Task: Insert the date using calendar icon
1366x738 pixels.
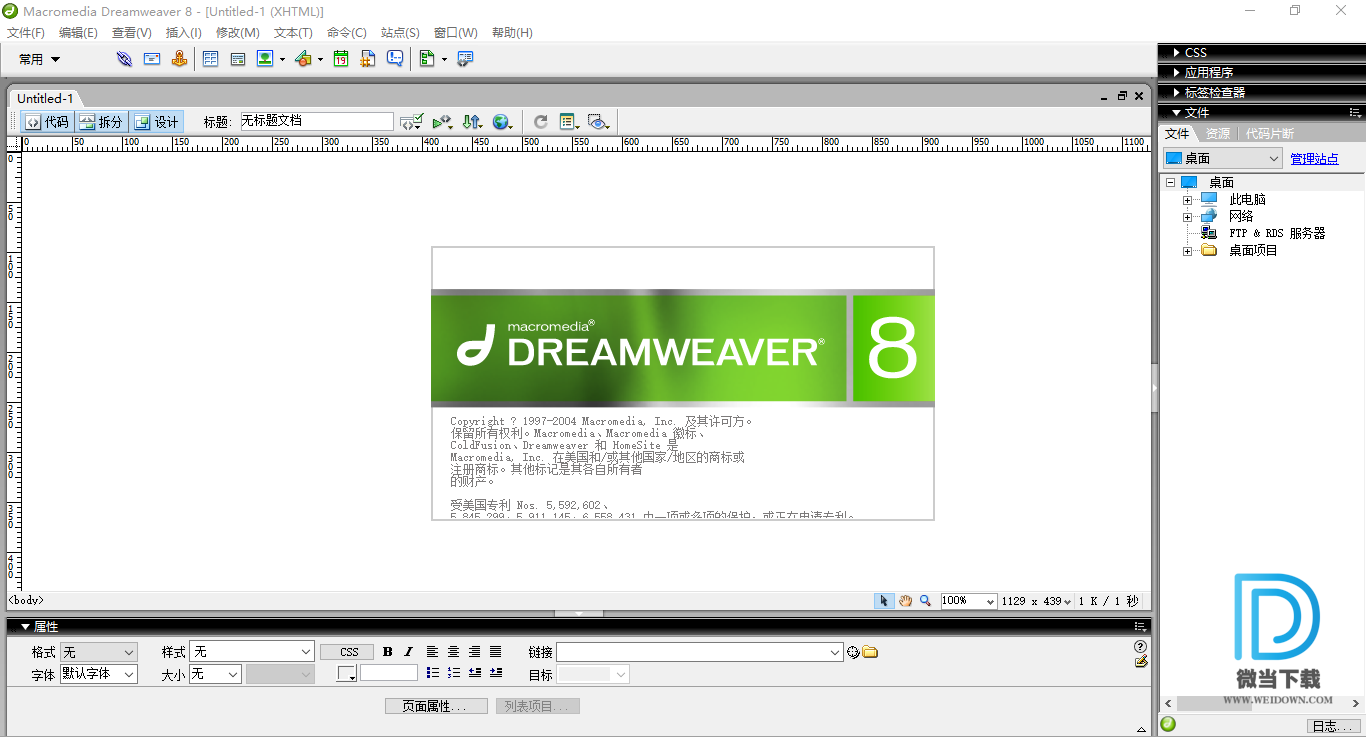Action: coord(341,59)
